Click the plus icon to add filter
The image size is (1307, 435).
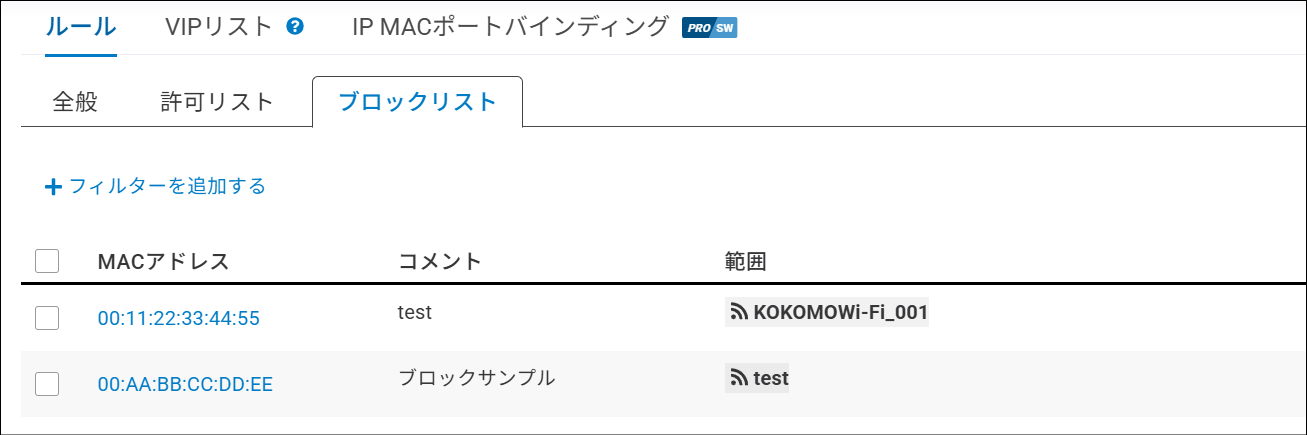click(x=53, y=187)
